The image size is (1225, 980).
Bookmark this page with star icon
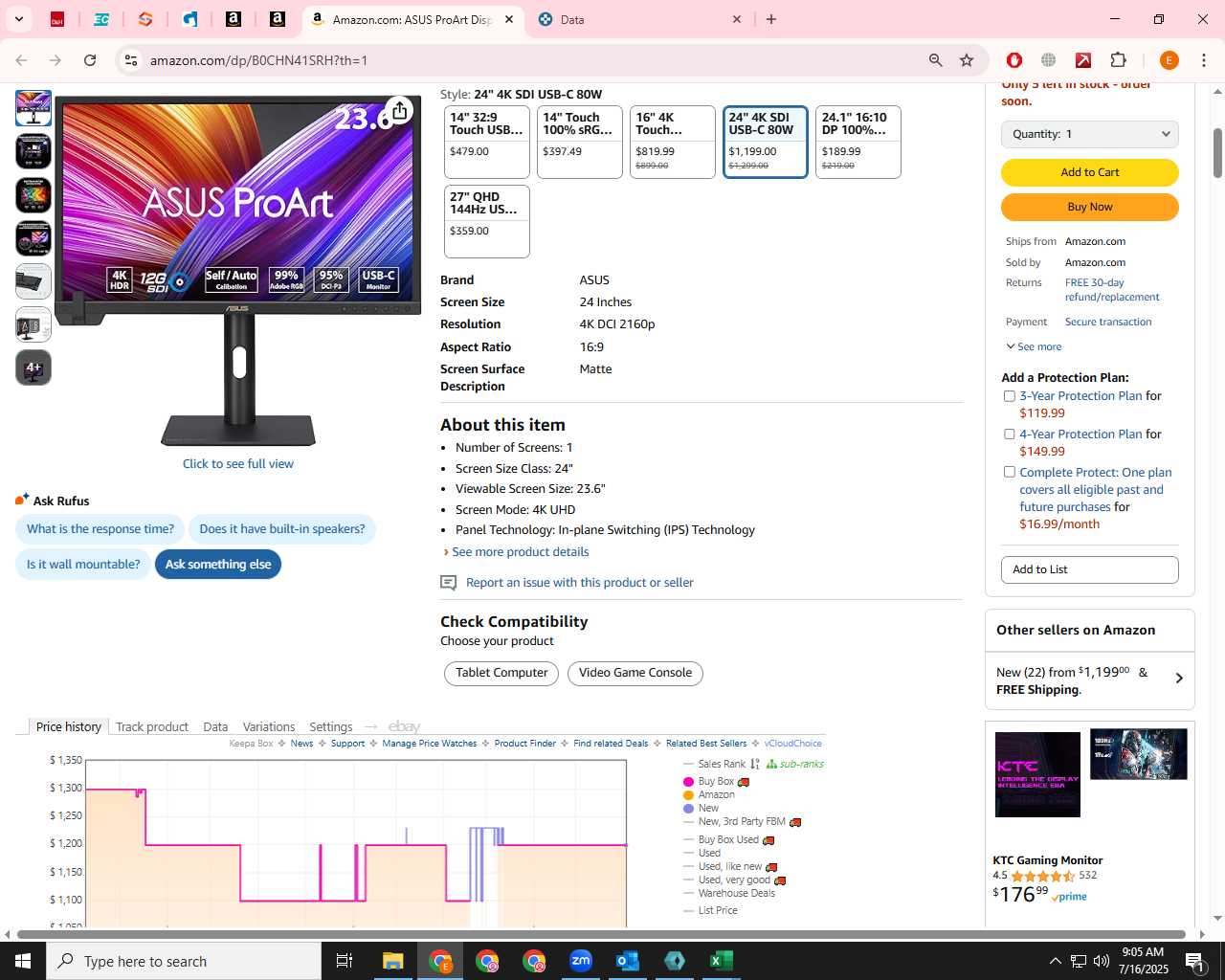967,60
